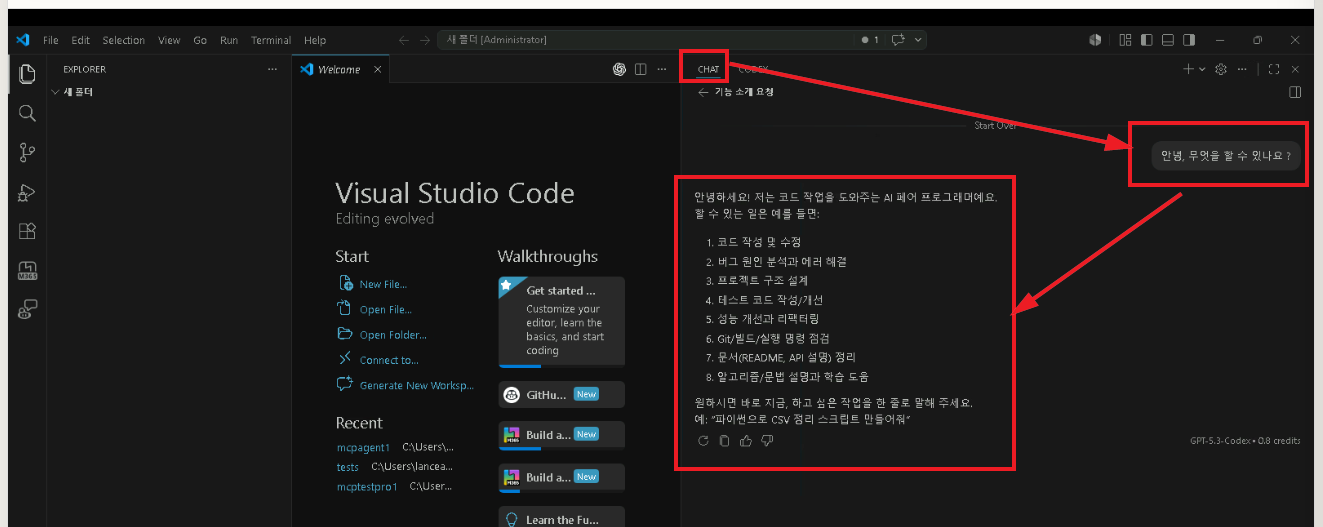The height and width of the screenshot is (527, 1323).
Task: Click the New File icon under Start
Action: tap(345, 284)
